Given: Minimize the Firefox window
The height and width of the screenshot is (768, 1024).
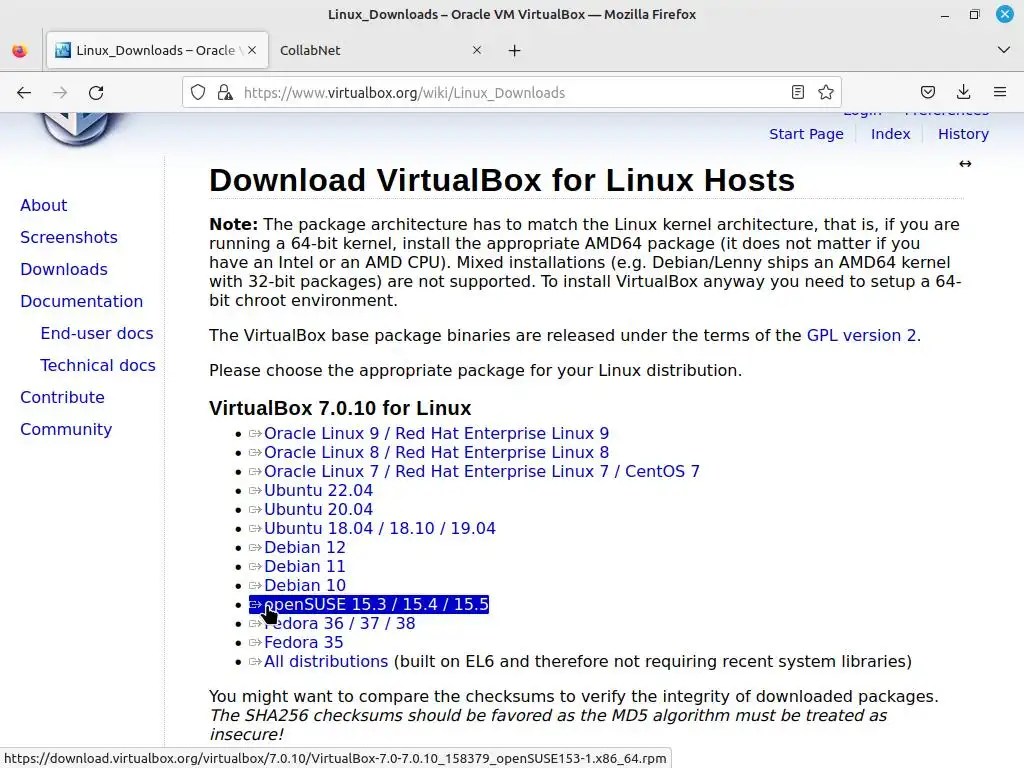Looking at the screenshot, I should [x=944, y=14].
